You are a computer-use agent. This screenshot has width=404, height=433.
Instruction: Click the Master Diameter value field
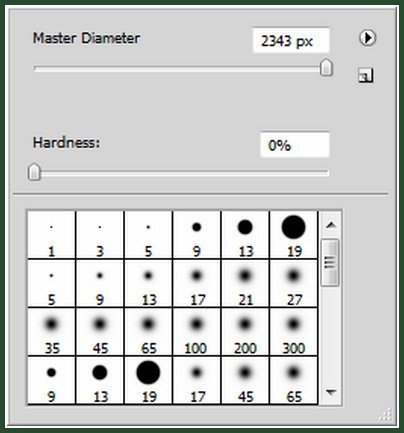click(x=291, y=41)
